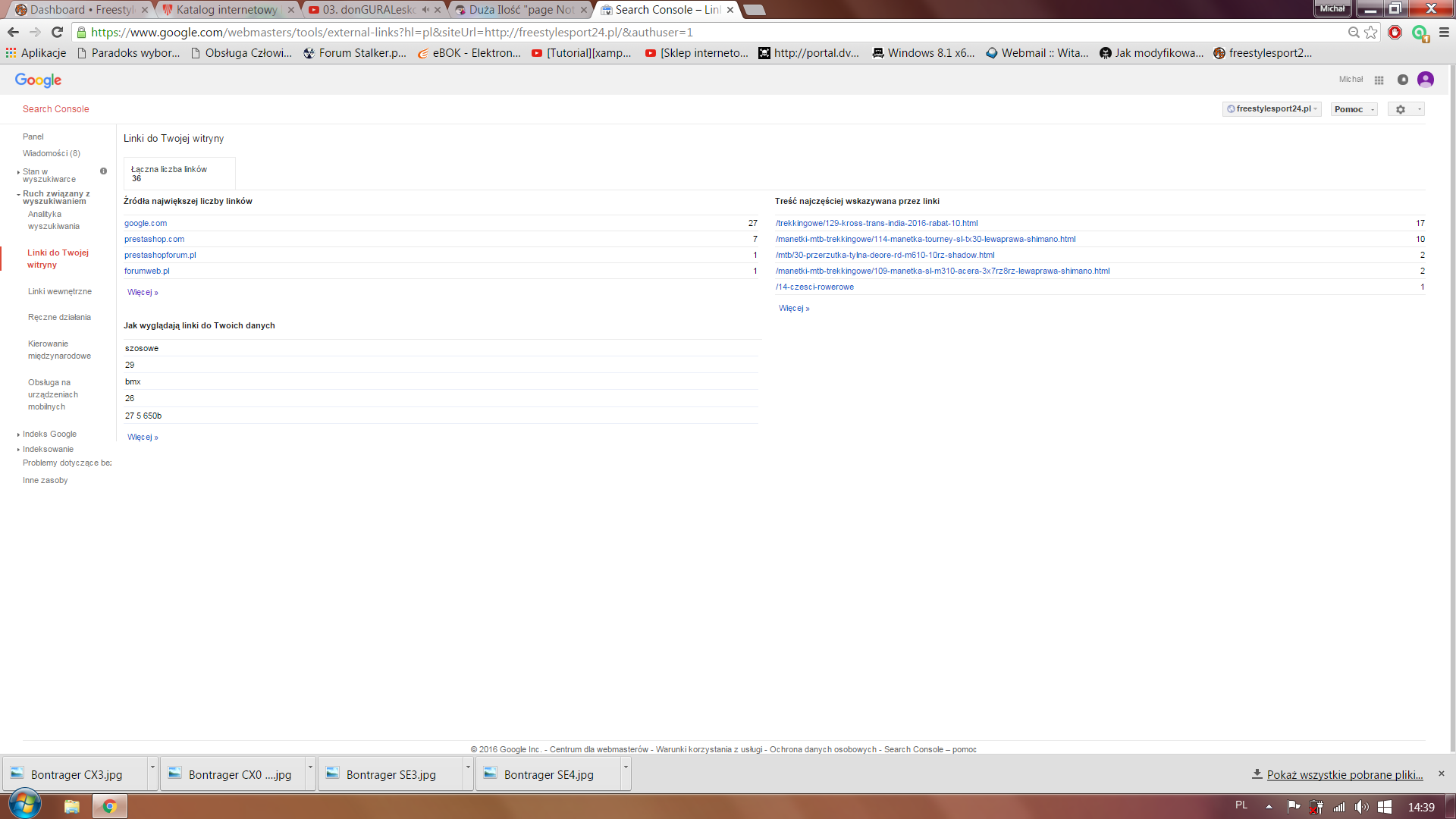The image size is (1456, 819).
Task: Open the Google account avatar icon
Action: pos(1426,80)
